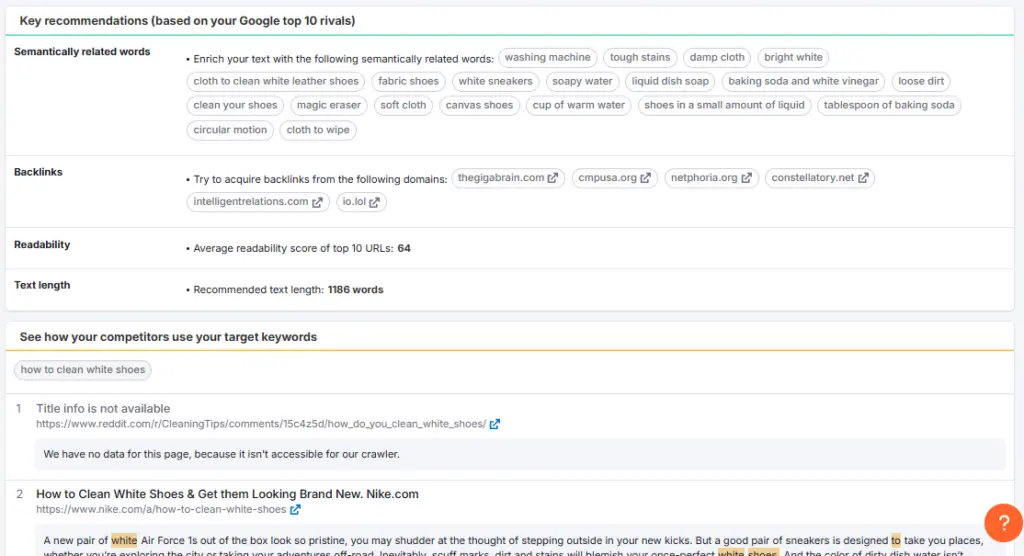Click external link icon beside cmpusa.org
1024x556 pixels.
point(645,178)
